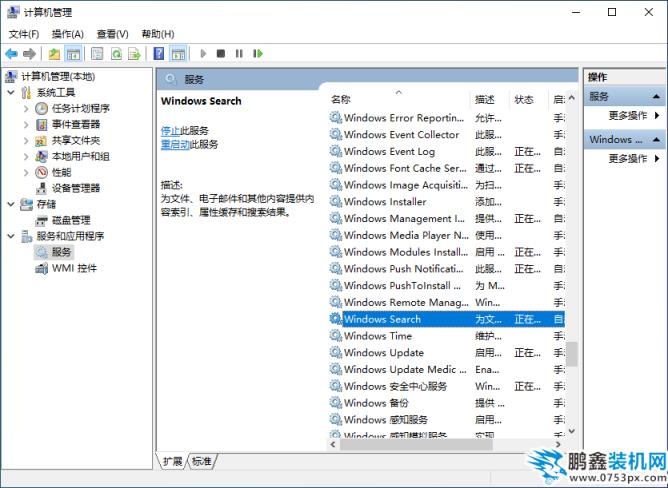Sort by the 描述 column header
Viewport: 668px width, 488px height.
(489, 99)
